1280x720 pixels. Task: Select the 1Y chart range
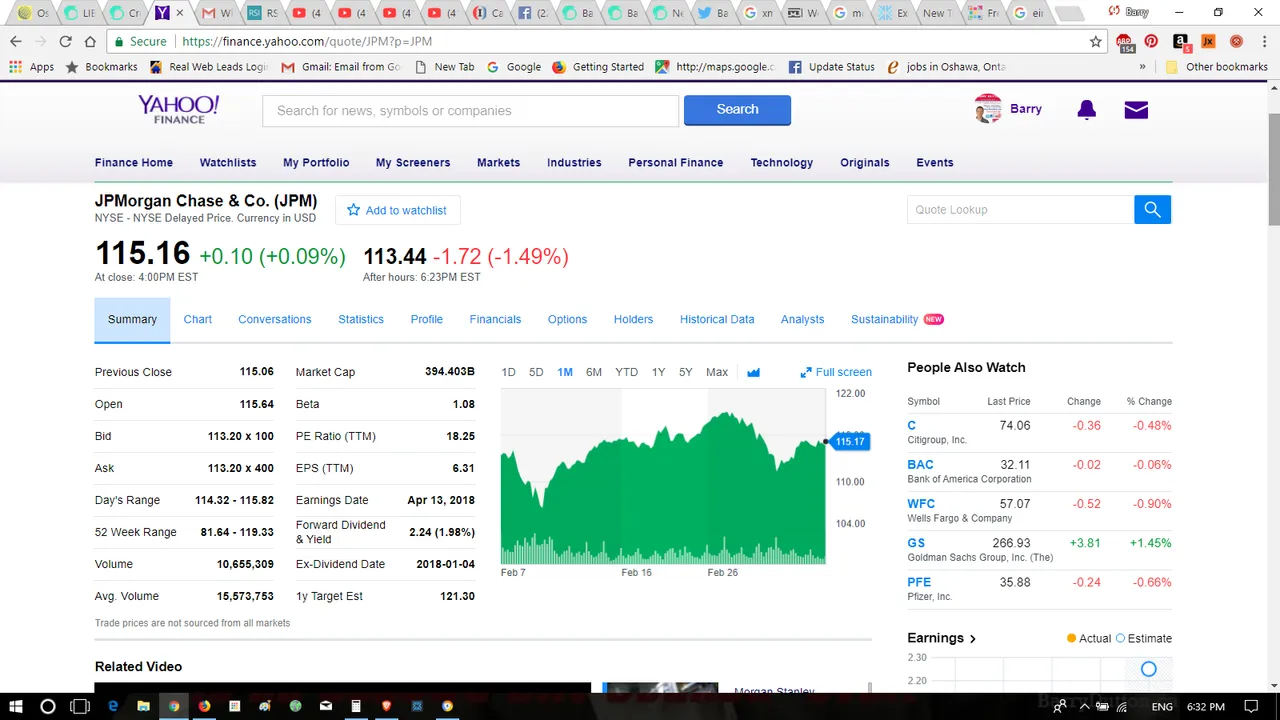coord(658,372)
